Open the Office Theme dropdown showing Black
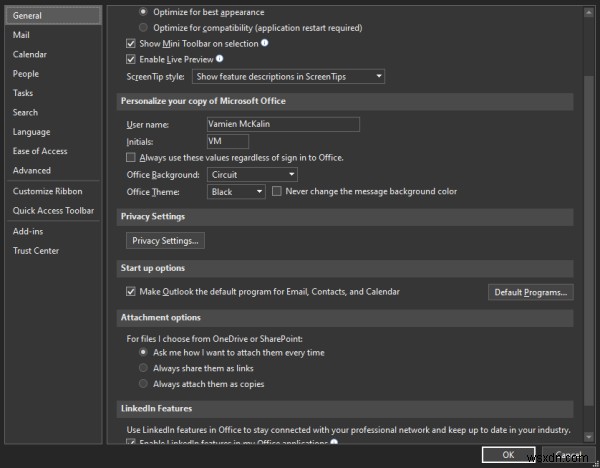The width and height of the screenshot is (600, 468). pyautogui.click(x=236, y=192)
